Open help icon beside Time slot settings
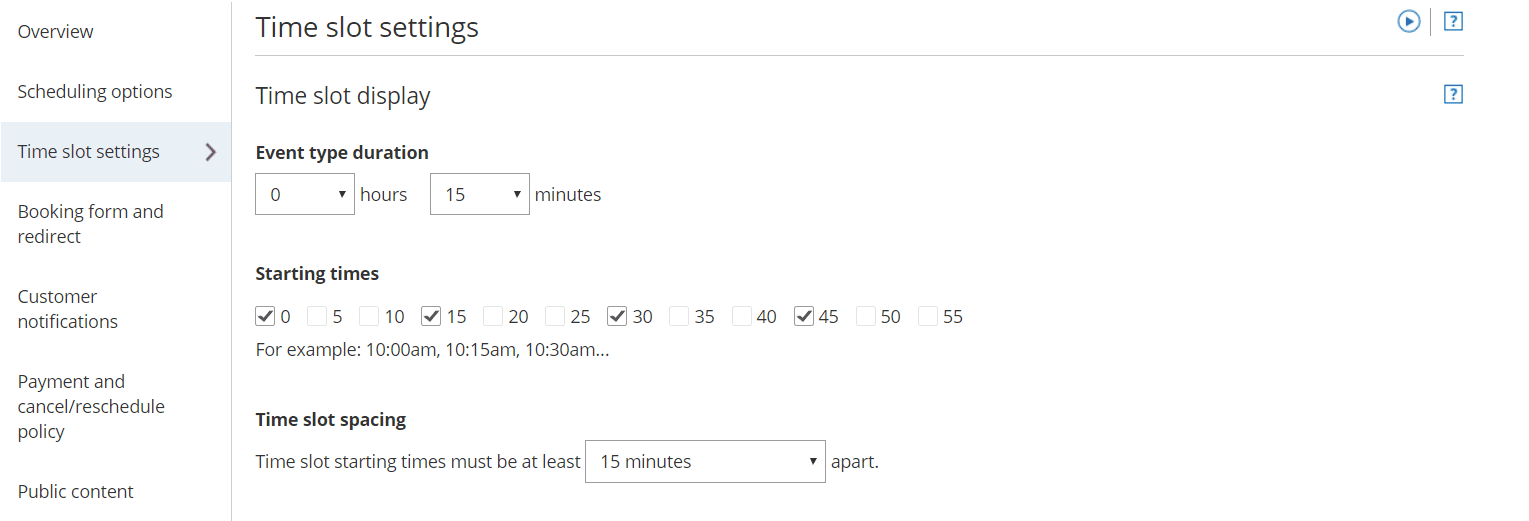1529x521 pixels. [1453, 21]
